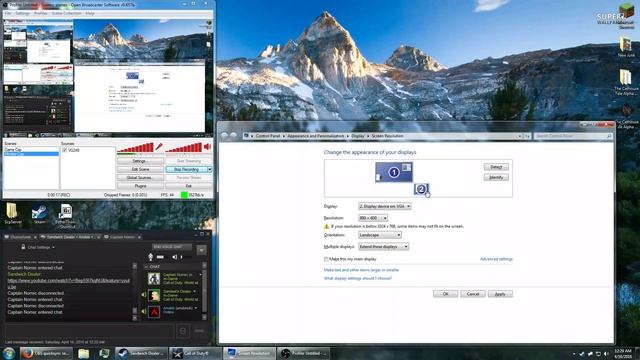The image size is (640, 360).
Task: Check 'Make this my main display' box
Action: (326, 259)
